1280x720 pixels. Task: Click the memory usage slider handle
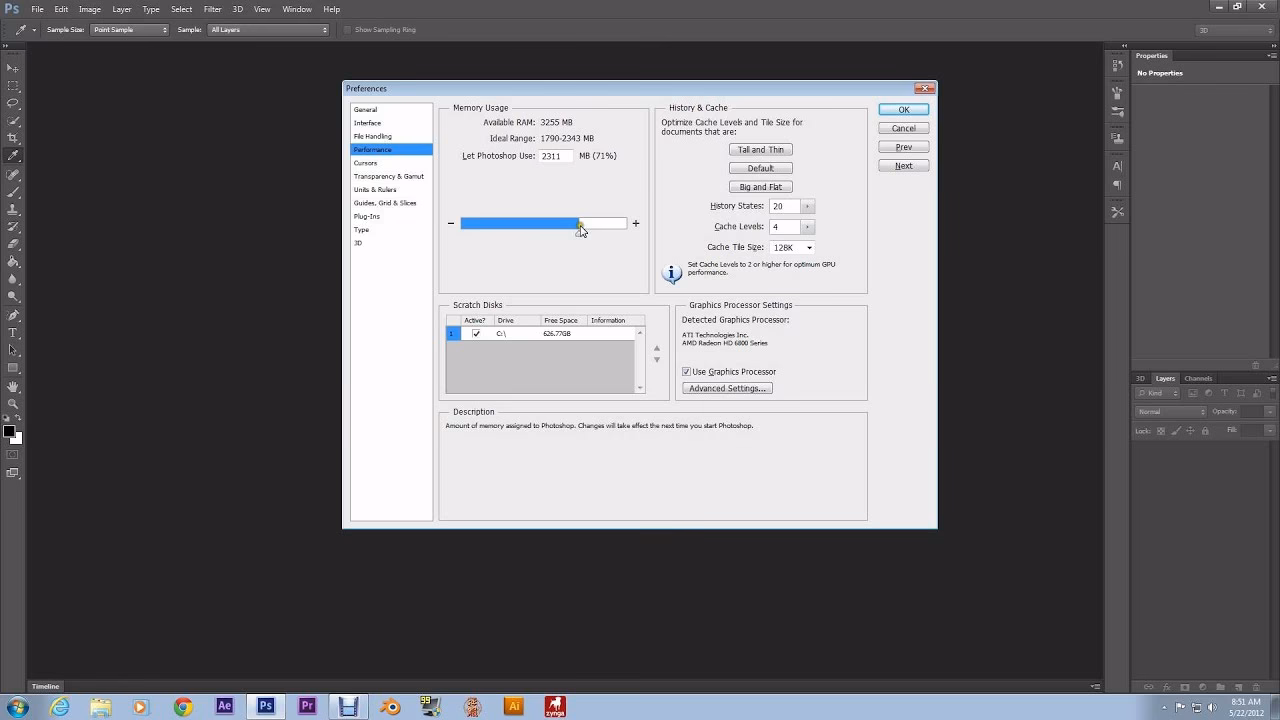pyautogui.click(x=580, y=223)
